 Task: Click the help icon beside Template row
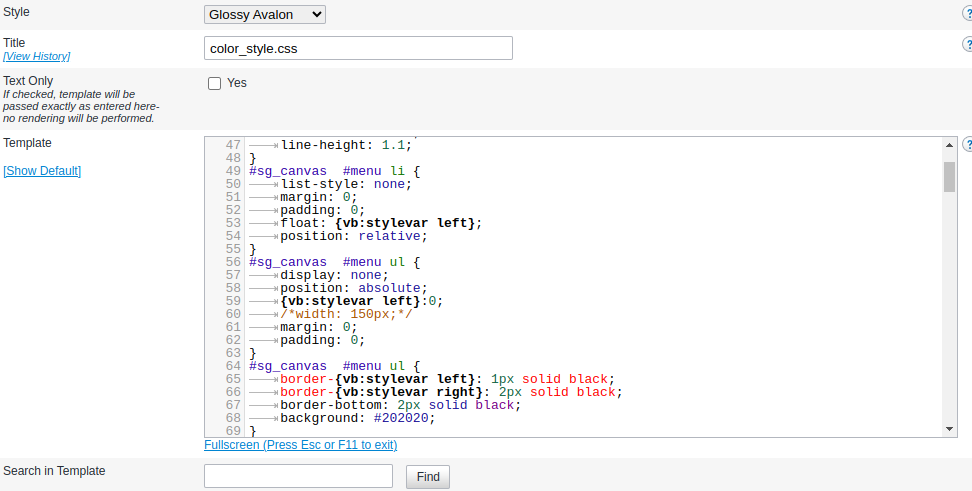tap(967, 144)
